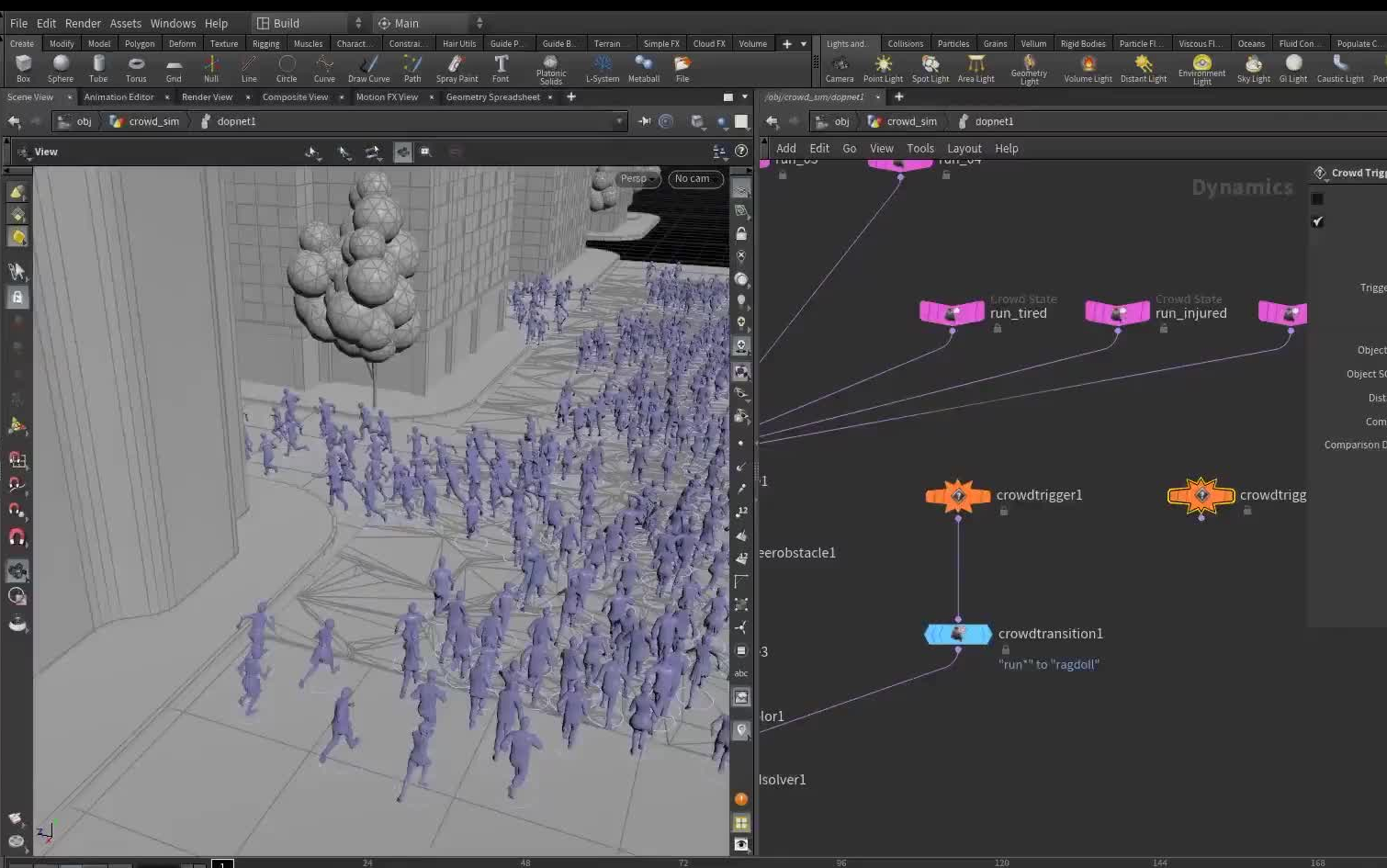Open the No cam camera dropdown
The width and height of the screenshot is (1387, 868).
click(696, 178)
